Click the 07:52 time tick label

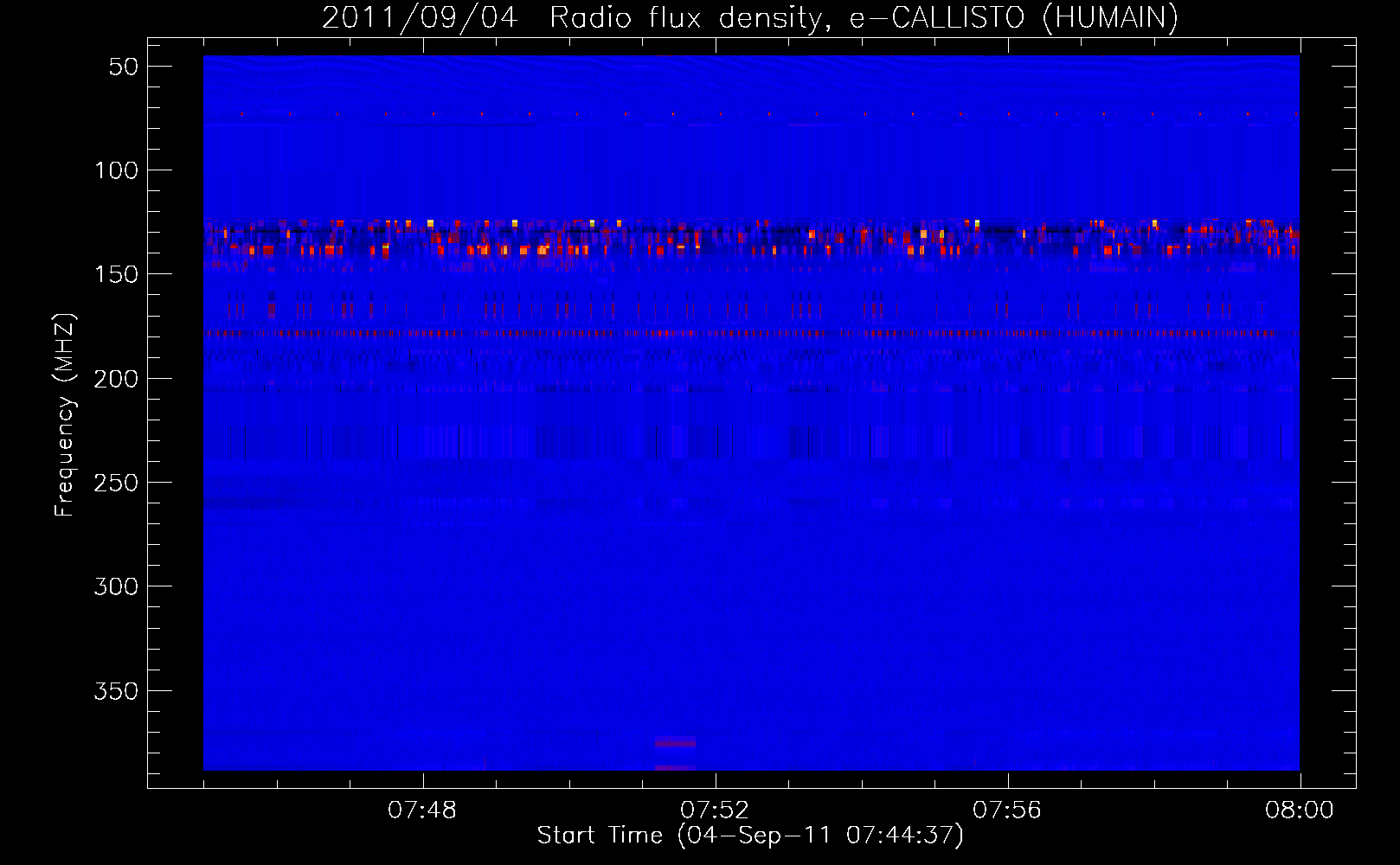tap(715, 811)
